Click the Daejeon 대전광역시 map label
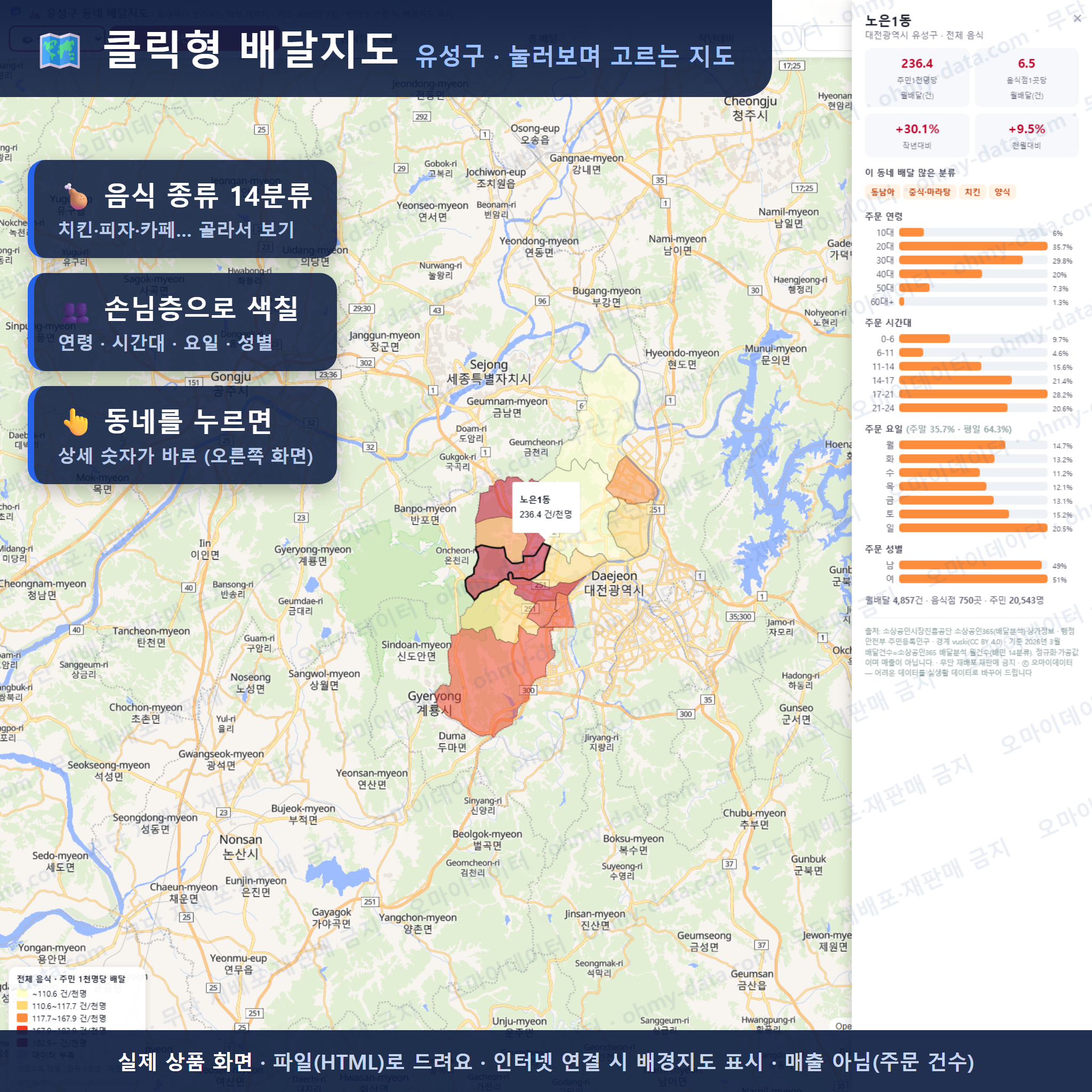 (x=614, y=583)
